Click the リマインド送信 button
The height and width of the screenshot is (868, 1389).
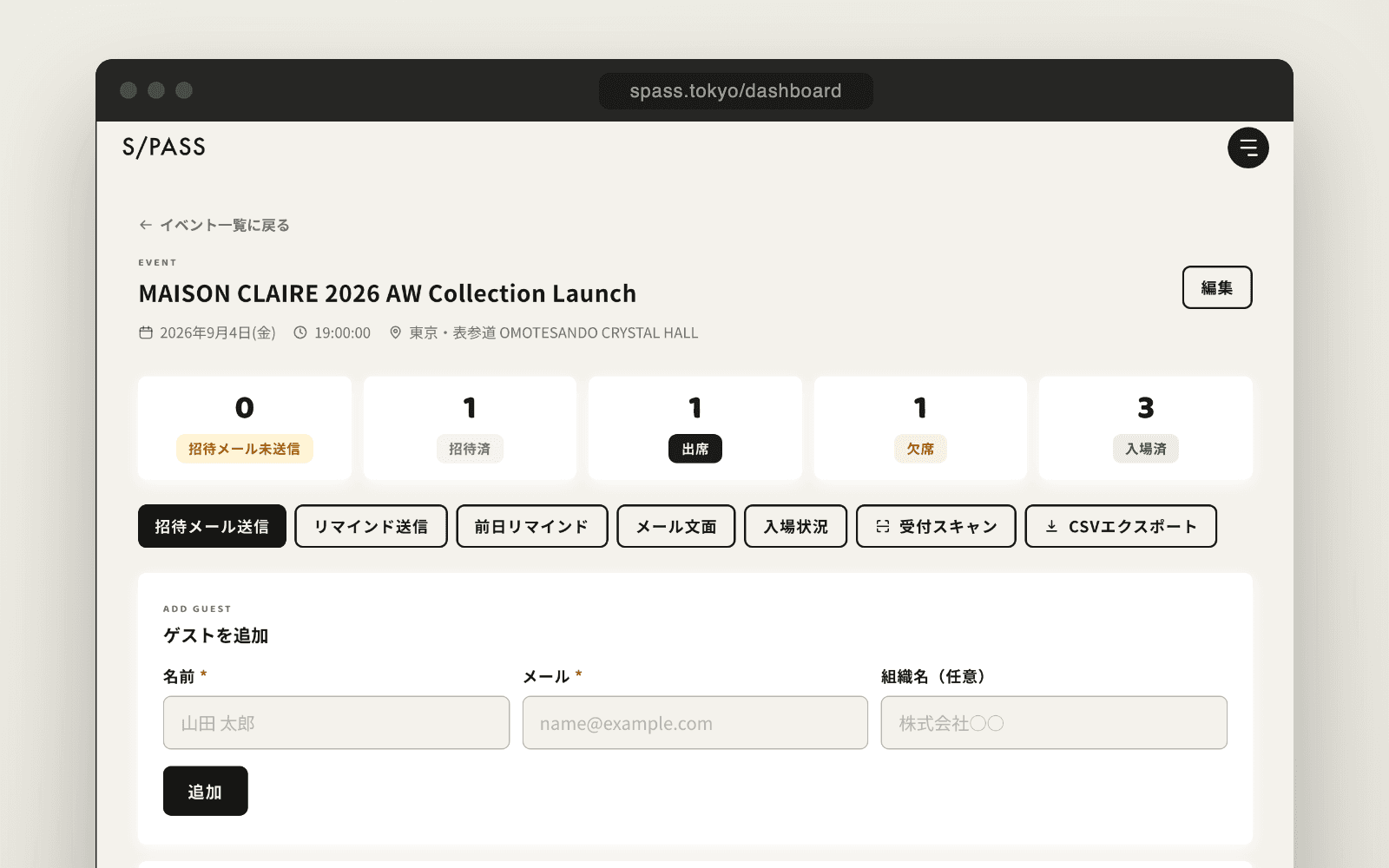coord(371,526)
